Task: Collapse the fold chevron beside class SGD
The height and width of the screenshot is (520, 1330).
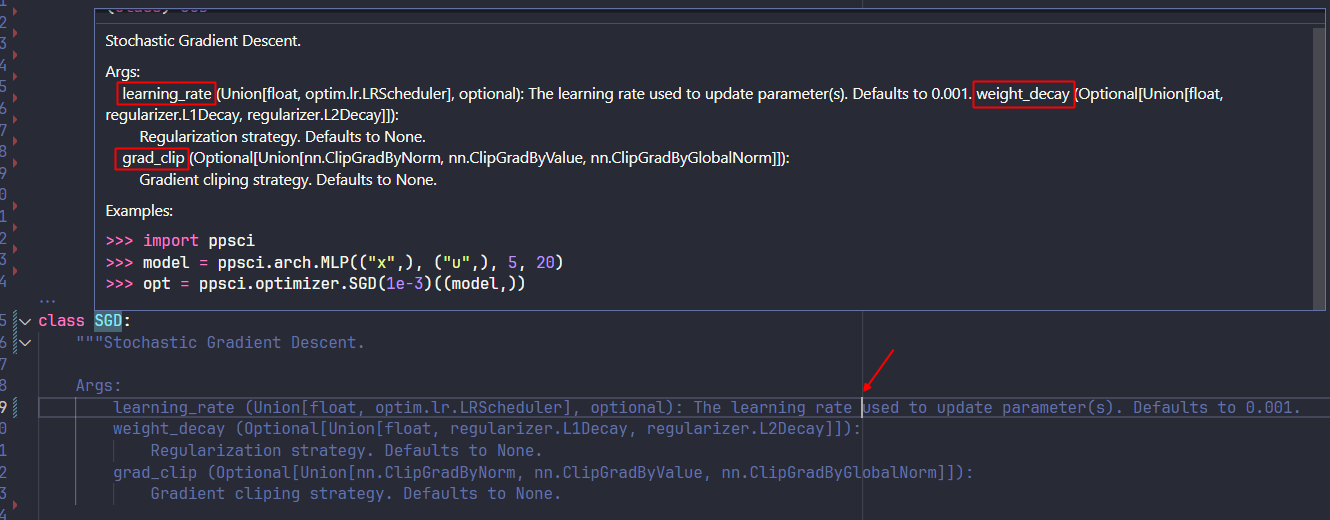Action: 26,321
